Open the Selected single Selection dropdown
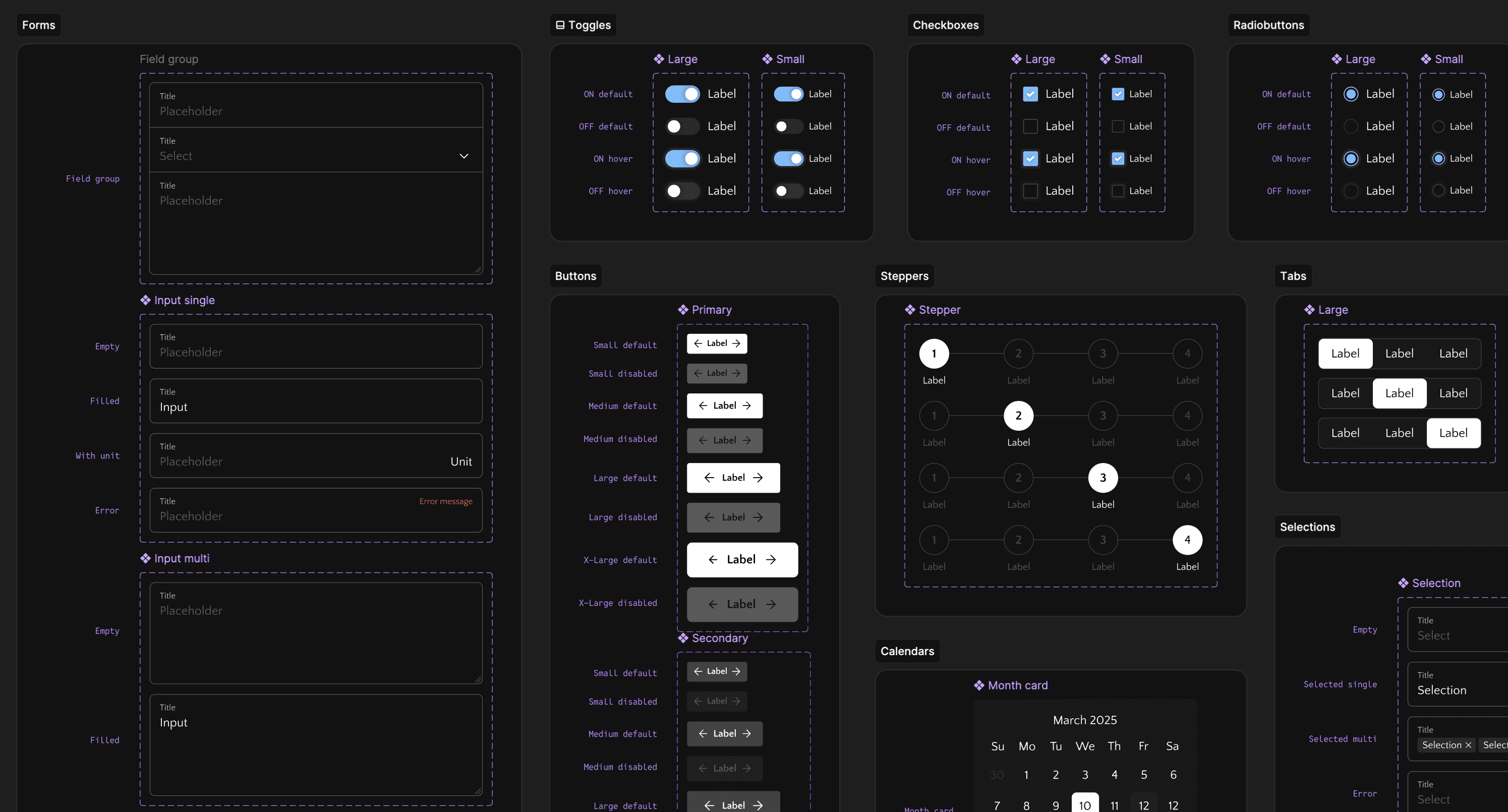 point(1458,684)
